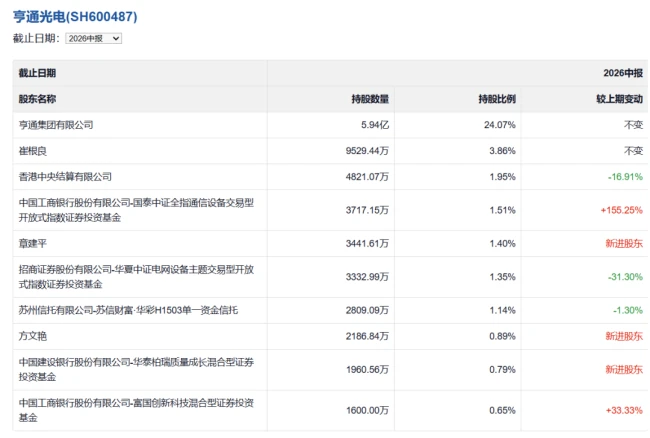
Task: Click the 股东名称 column header
Action: (37, 99)
